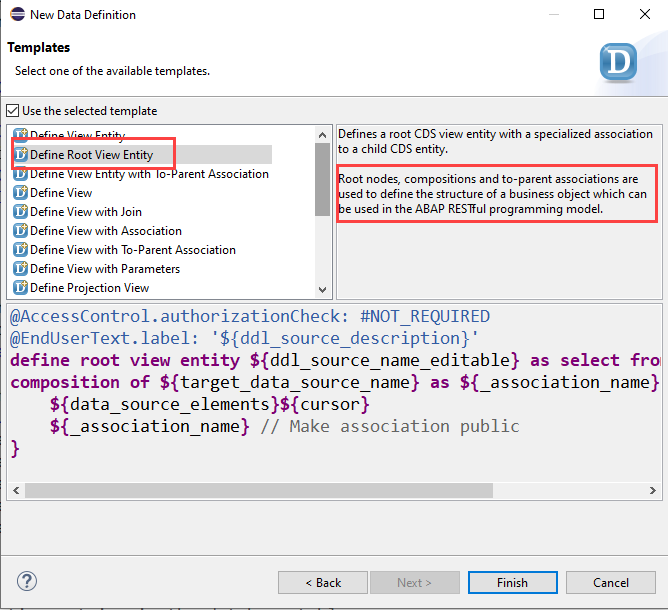Click the Define View with Parameters icon
The height and width of the screenshot is (610, 668).
20,269
